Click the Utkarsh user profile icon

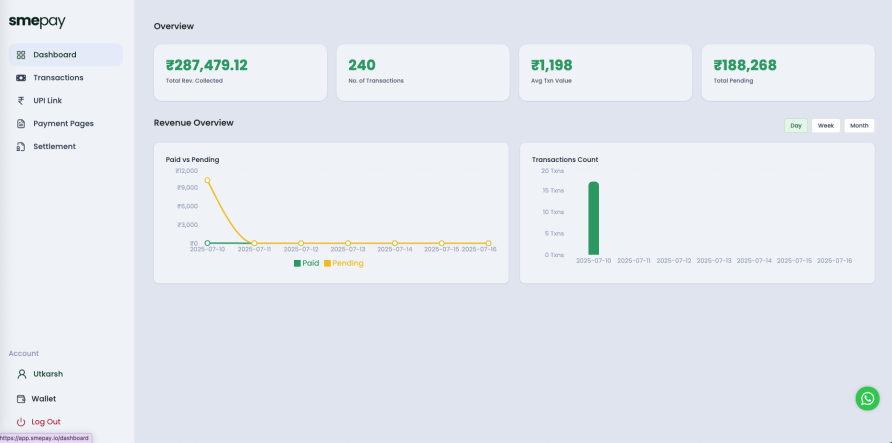click(22, 374)
